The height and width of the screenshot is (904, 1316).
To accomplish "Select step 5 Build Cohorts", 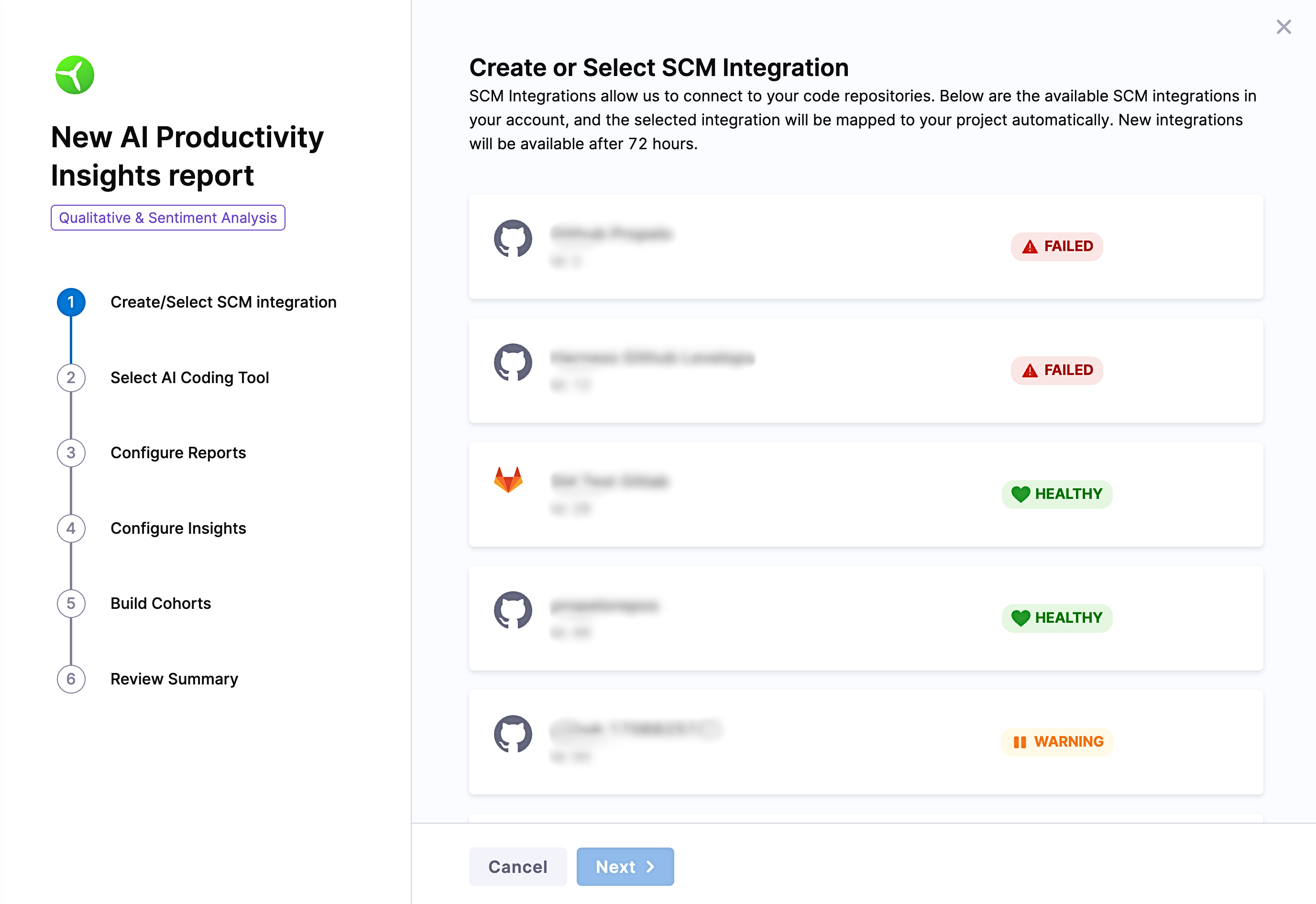I will point(160,603).
